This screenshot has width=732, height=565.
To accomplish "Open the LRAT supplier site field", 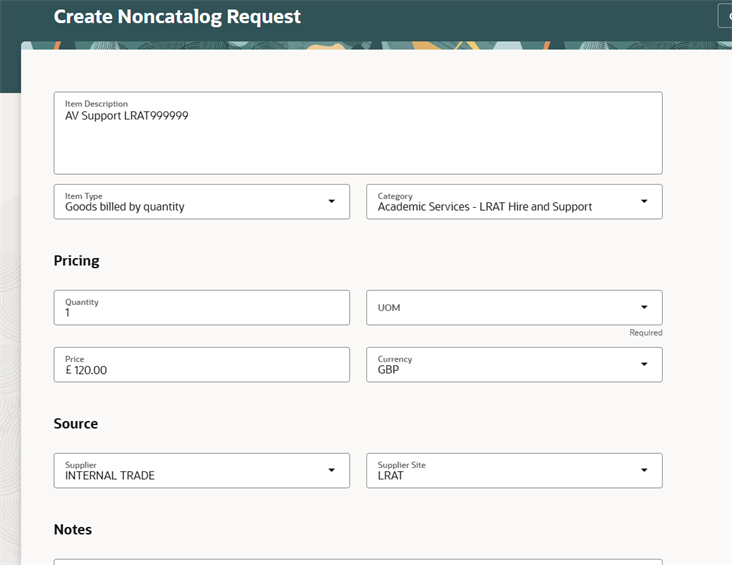I will click(x=500, y=471).
